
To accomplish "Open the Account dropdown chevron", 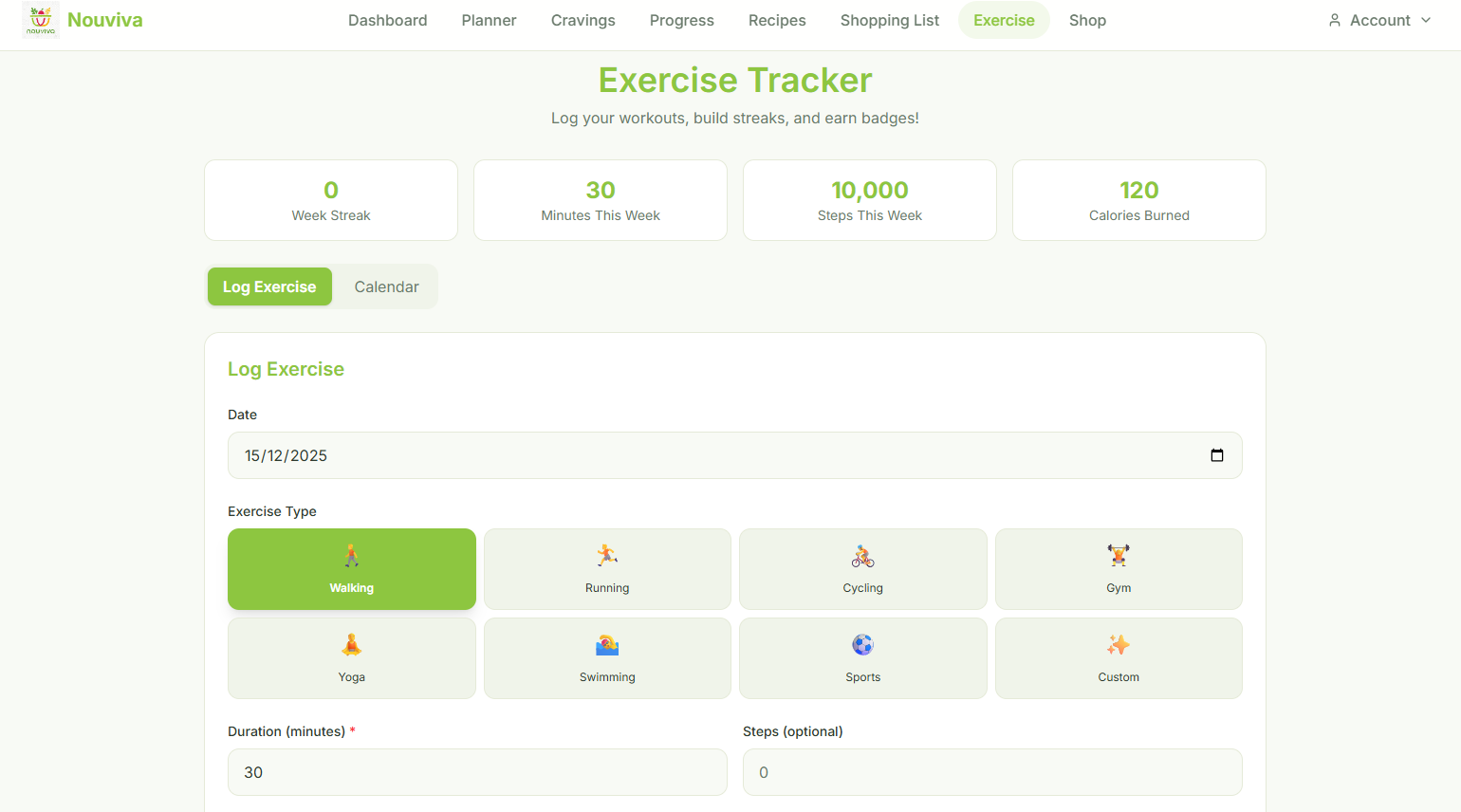I will pos(1427,20).
